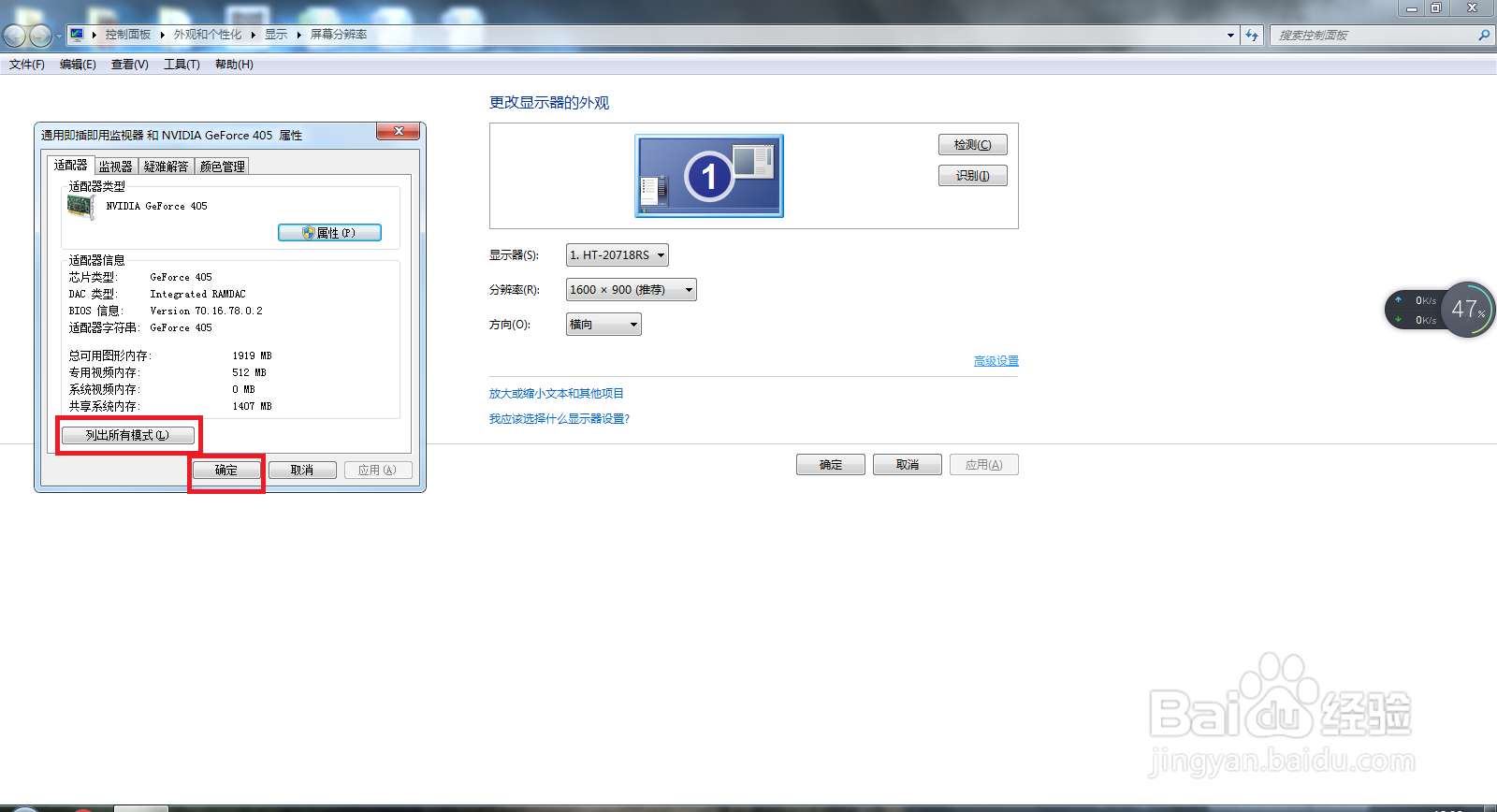Open the address bar history dropdown arrow
Screen dimensions: 1497x812
[x=1230, y=35]
